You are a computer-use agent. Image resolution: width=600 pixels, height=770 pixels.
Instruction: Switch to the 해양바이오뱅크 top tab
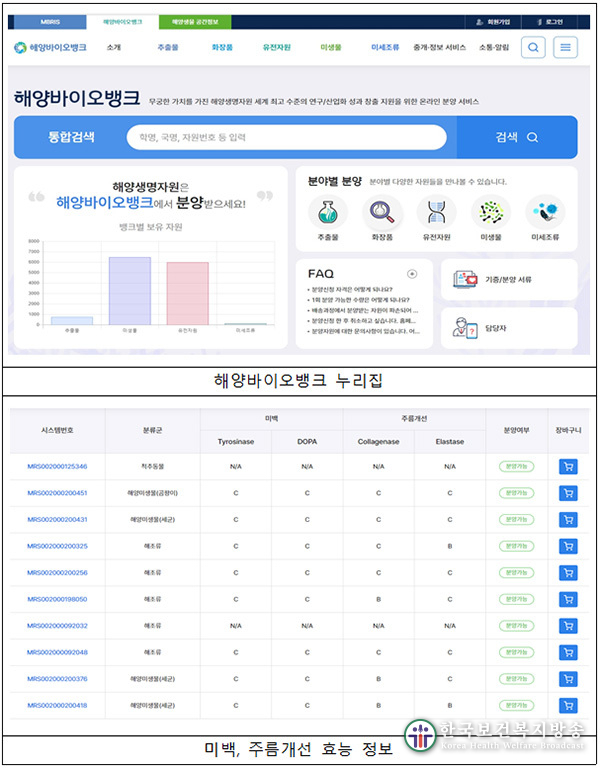tap(122, 22)
